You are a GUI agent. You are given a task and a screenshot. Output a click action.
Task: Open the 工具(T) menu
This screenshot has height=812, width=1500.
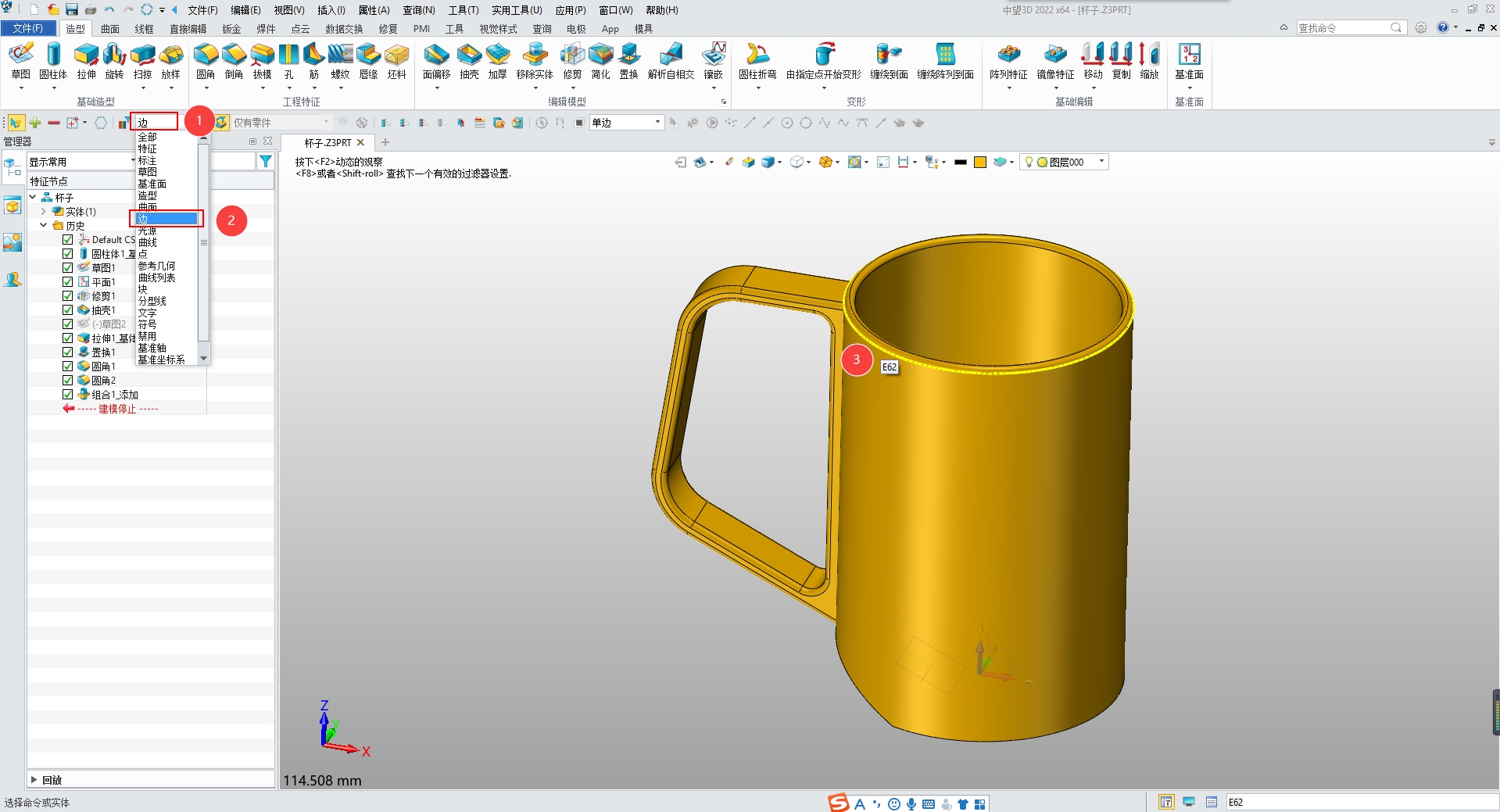(x=463, y=9)
